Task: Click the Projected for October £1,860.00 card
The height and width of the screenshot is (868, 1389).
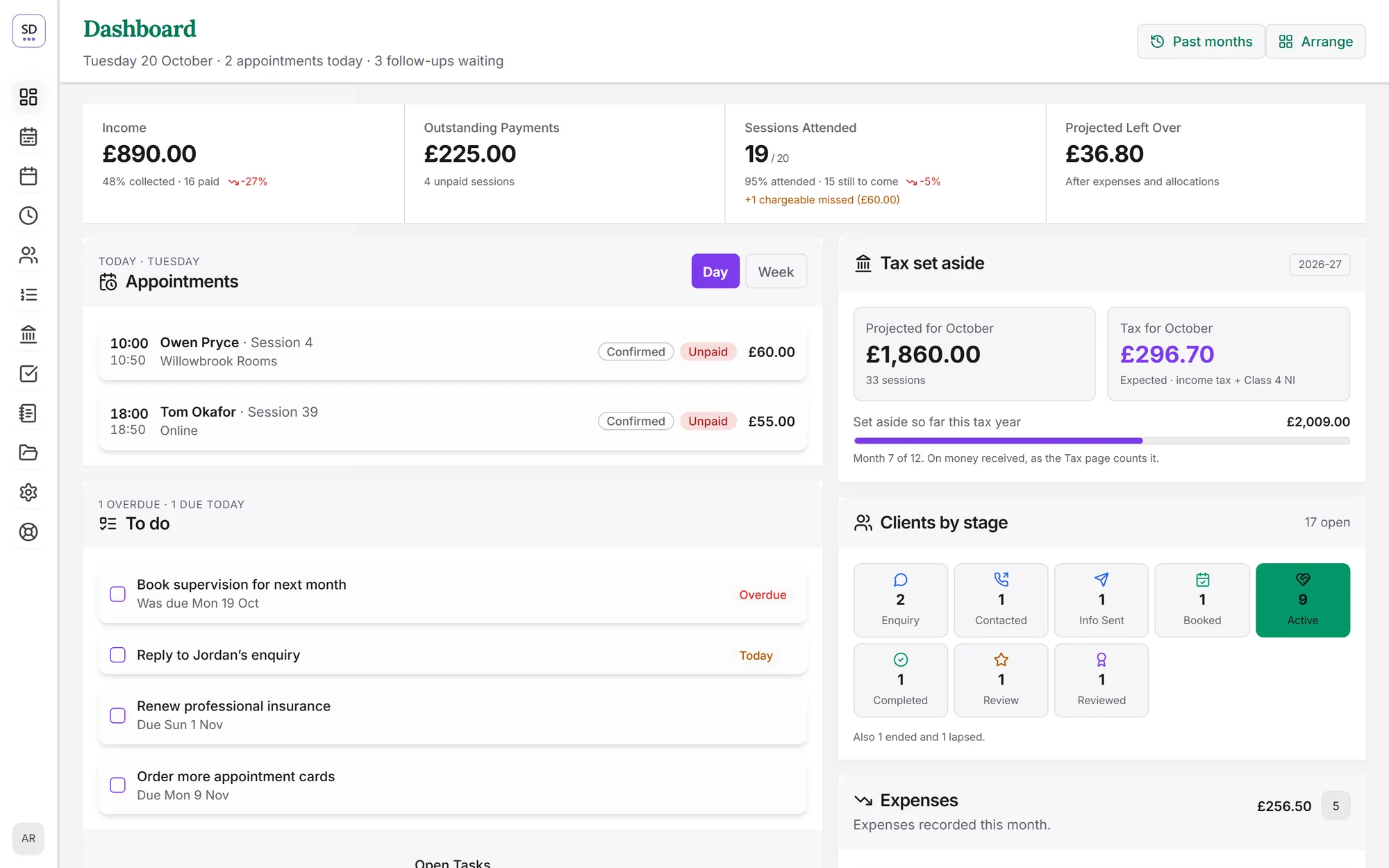Action: click(974, 354)
